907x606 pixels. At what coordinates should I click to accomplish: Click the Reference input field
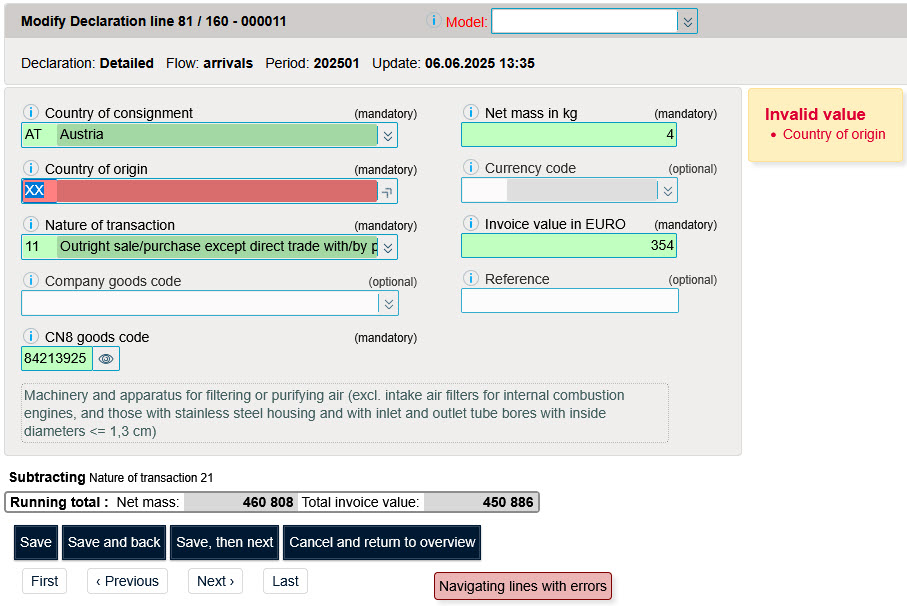(x=569, y=301)
